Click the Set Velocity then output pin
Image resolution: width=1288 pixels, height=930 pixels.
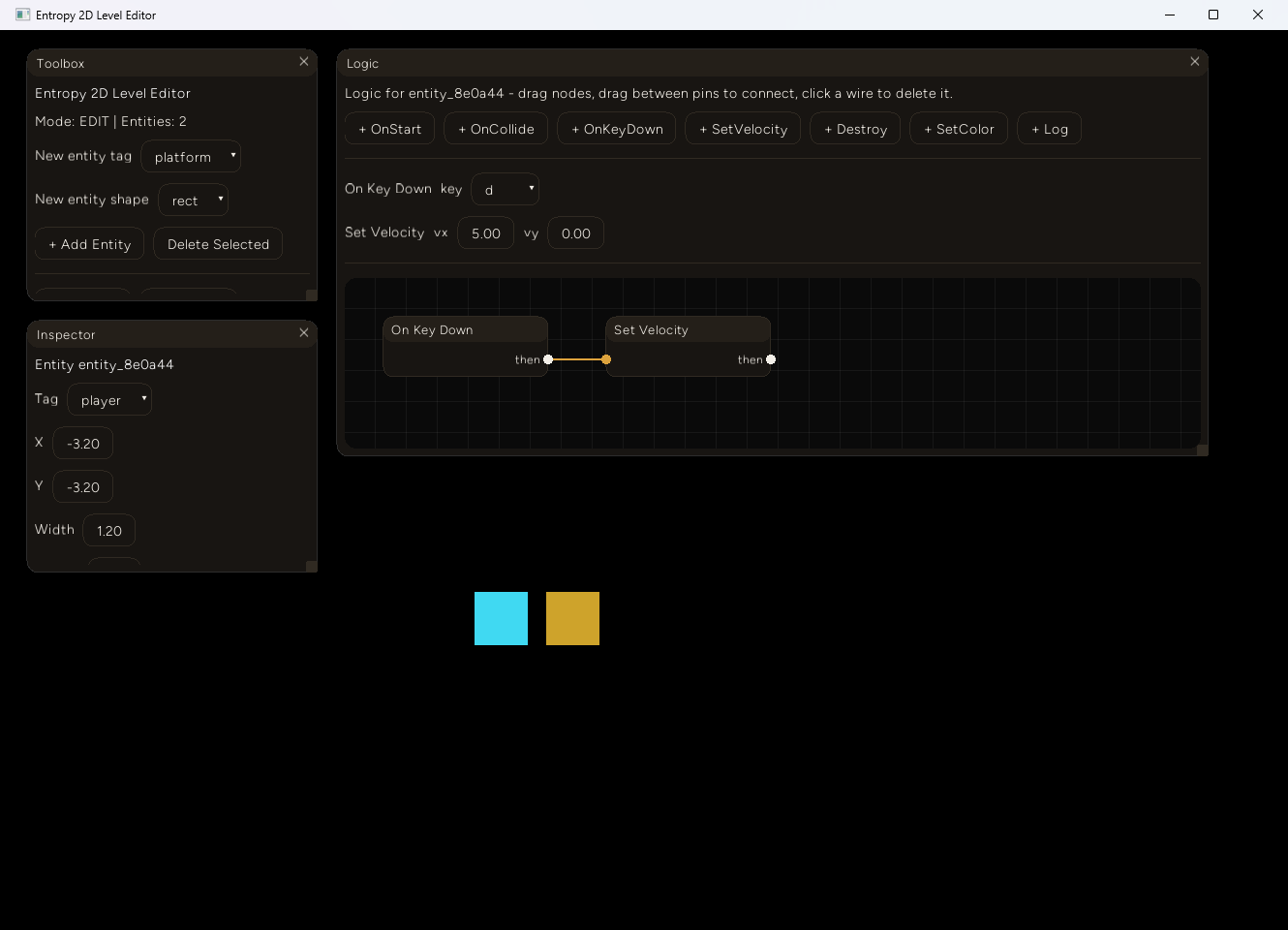point(771,359)
